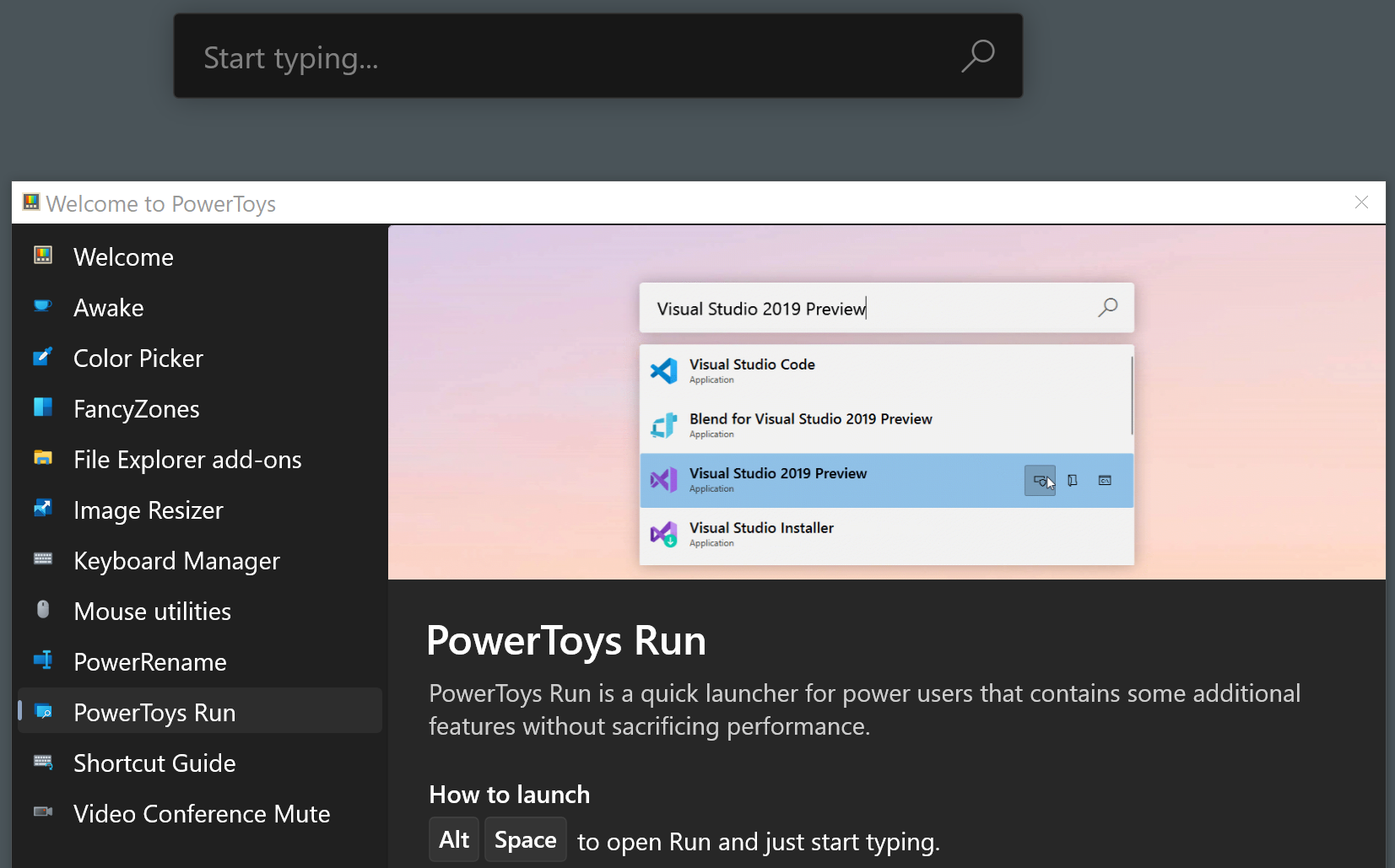This screenshot has width=1395, height=868.
Task: Click the PowerToys Run sidebar icon
Action: (x=43, y=711)
